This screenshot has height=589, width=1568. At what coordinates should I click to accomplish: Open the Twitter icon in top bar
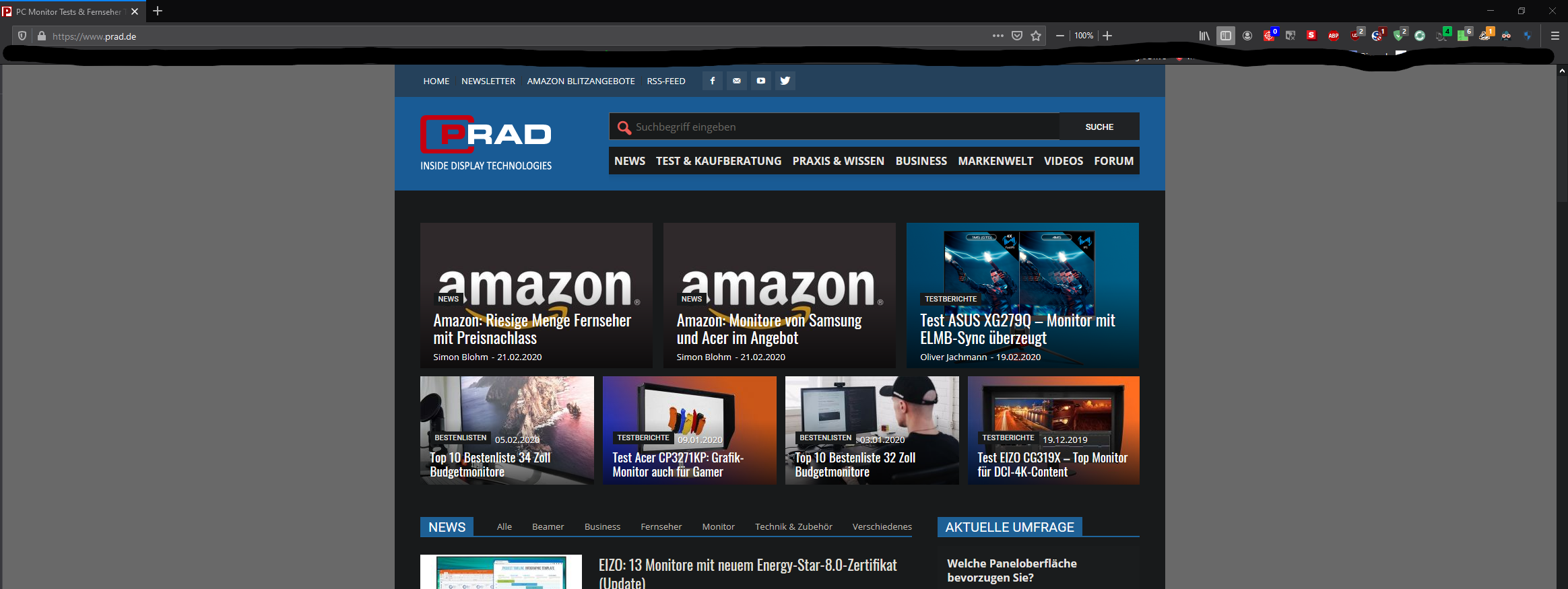[785, 81]
